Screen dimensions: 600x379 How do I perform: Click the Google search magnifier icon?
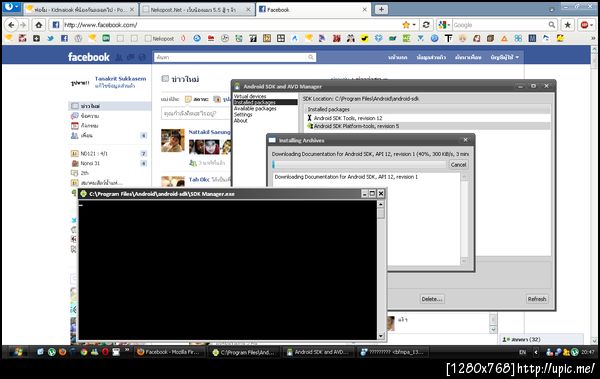click(551, 25)
